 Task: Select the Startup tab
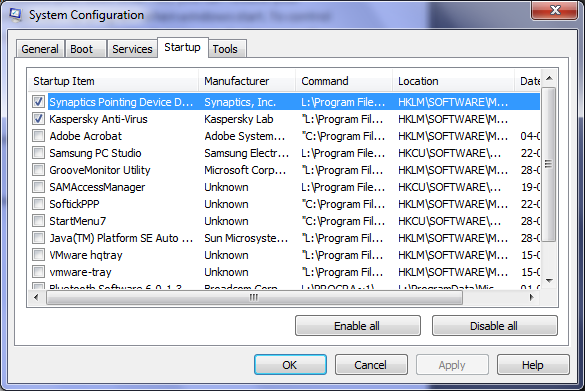[x=182, y=47]
